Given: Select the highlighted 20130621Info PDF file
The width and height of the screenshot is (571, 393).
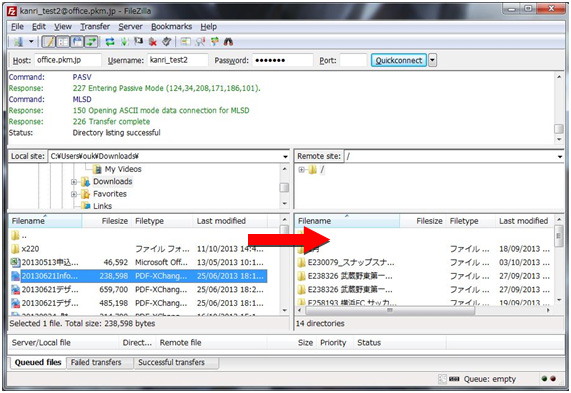Looking at the screenshot, I should click(x=138, y=276).
